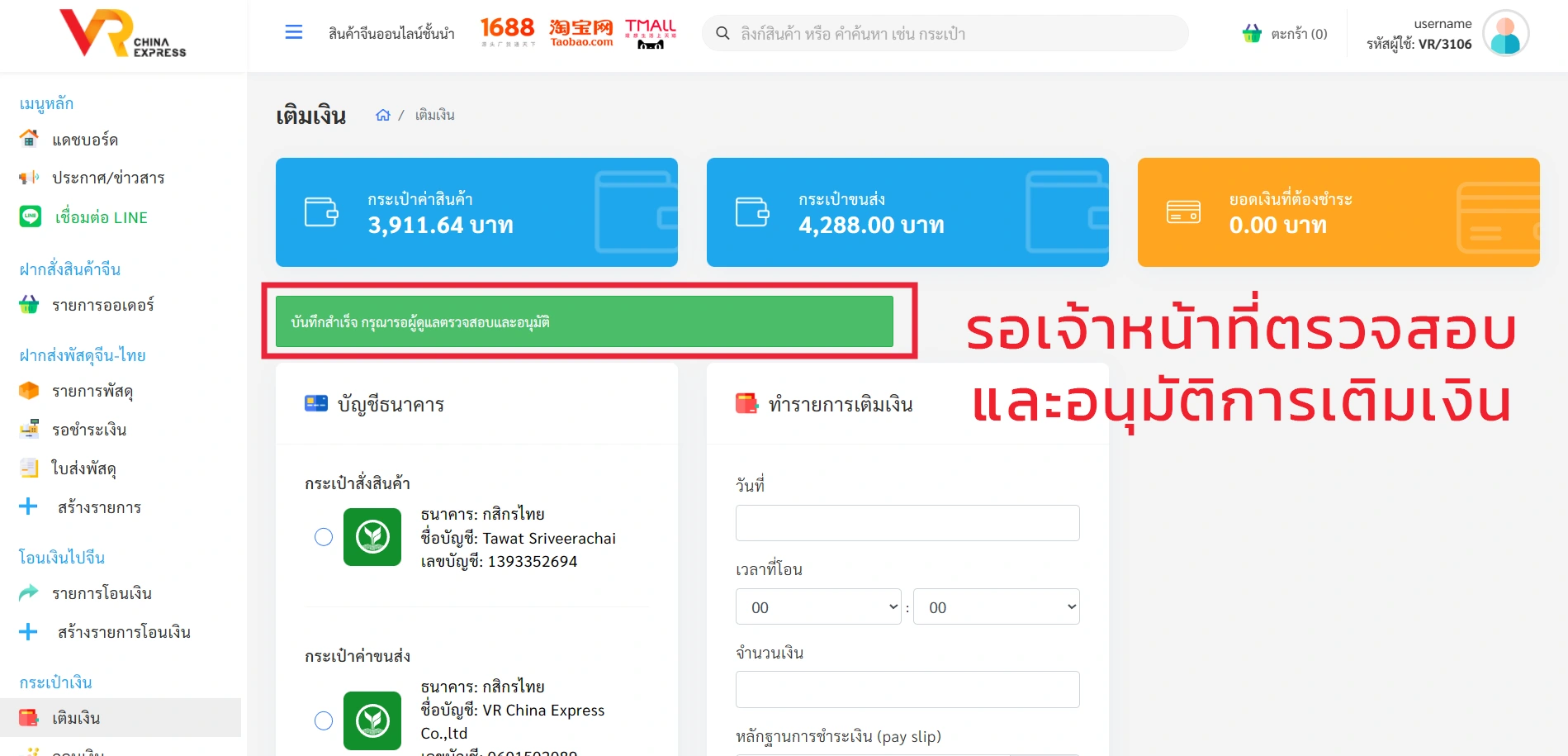Open the 1688 marketplace logo

click(x=507, y=32)
